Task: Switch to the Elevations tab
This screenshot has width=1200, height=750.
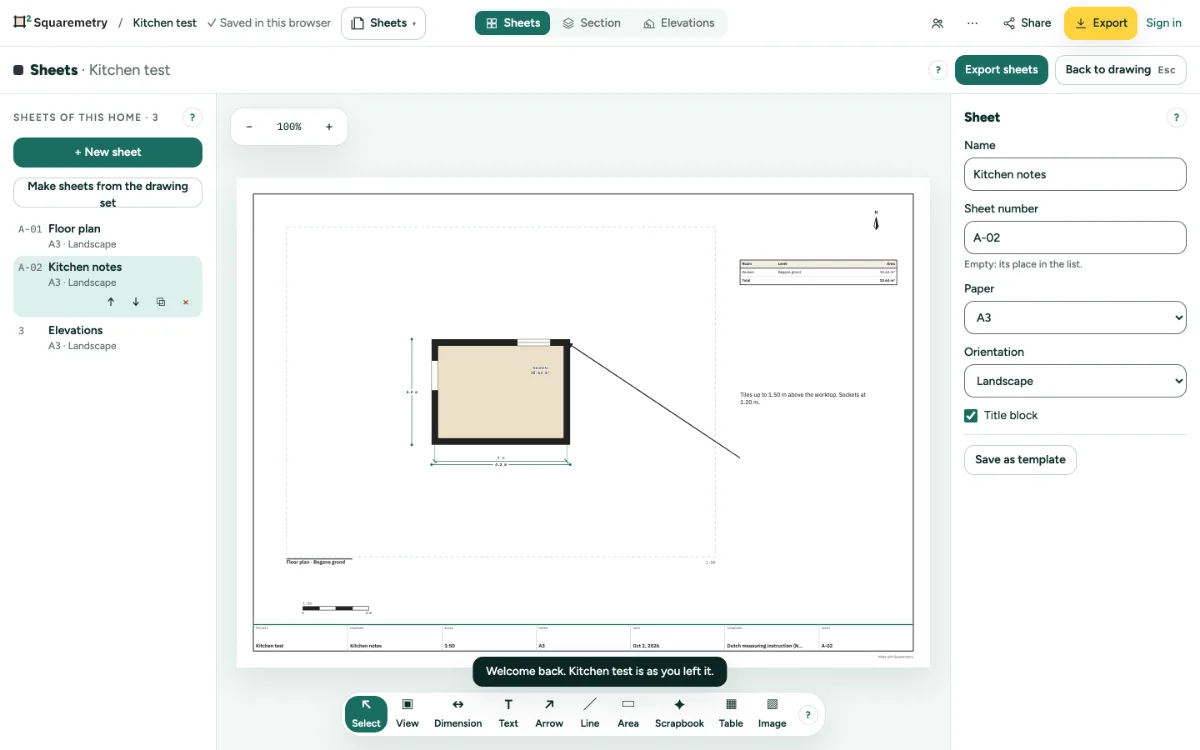Action: point(679,23)
